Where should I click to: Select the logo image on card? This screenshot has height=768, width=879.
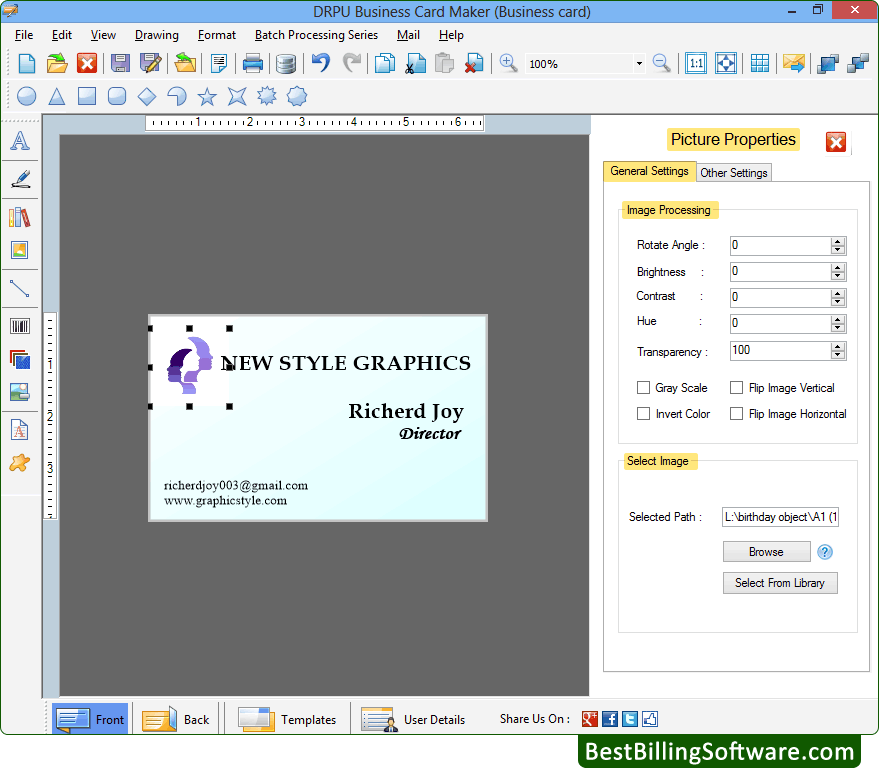click(x=189, y=366)
